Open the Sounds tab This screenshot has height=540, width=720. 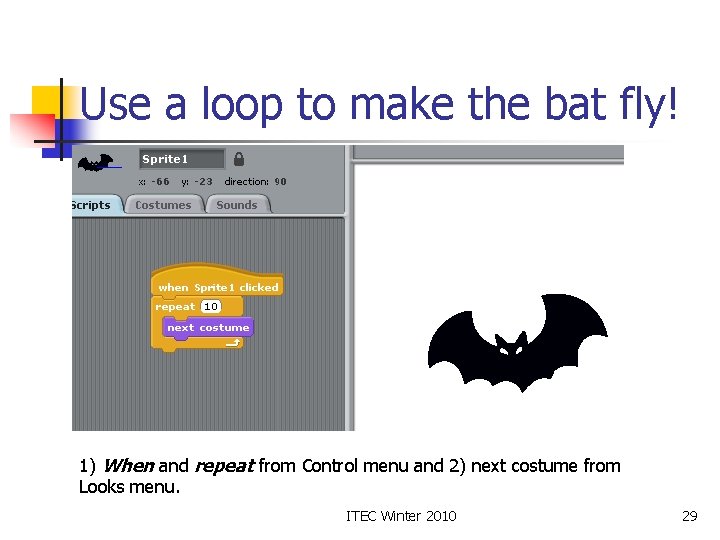[x=237, y=205]
